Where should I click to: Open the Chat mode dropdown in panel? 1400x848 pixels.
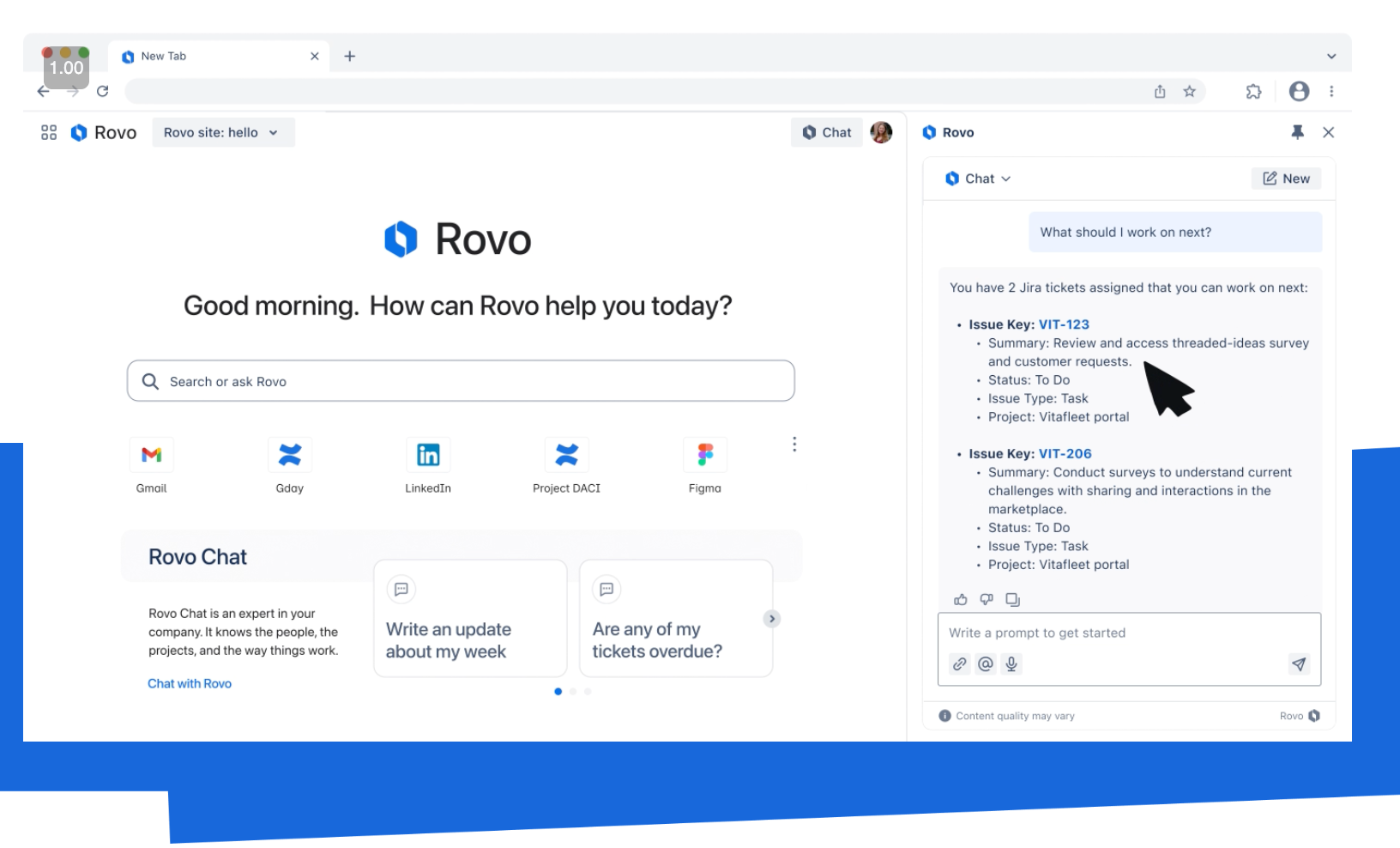[979, 179]
